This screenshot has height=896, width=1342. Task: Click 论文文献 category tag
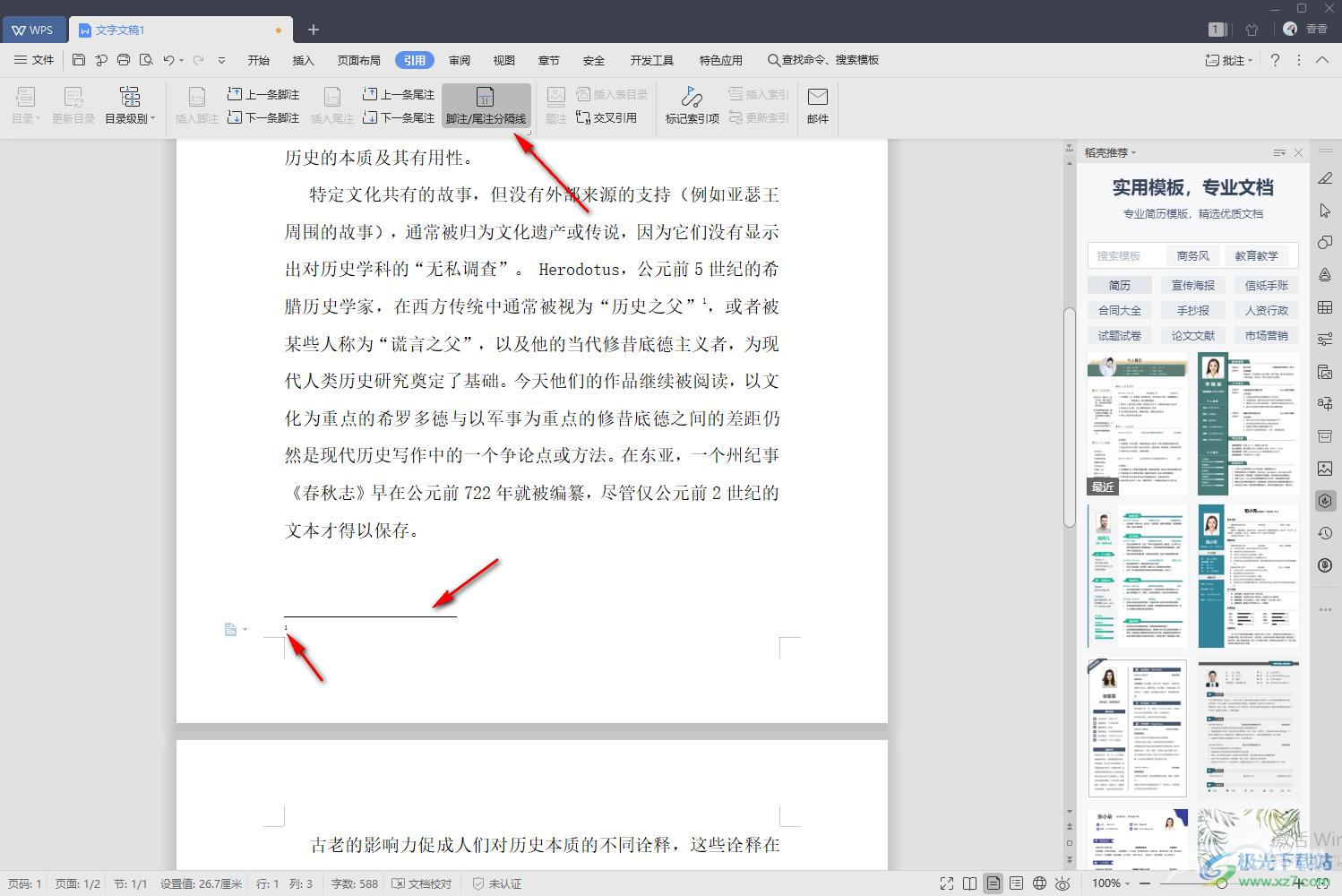[1193, 335]
